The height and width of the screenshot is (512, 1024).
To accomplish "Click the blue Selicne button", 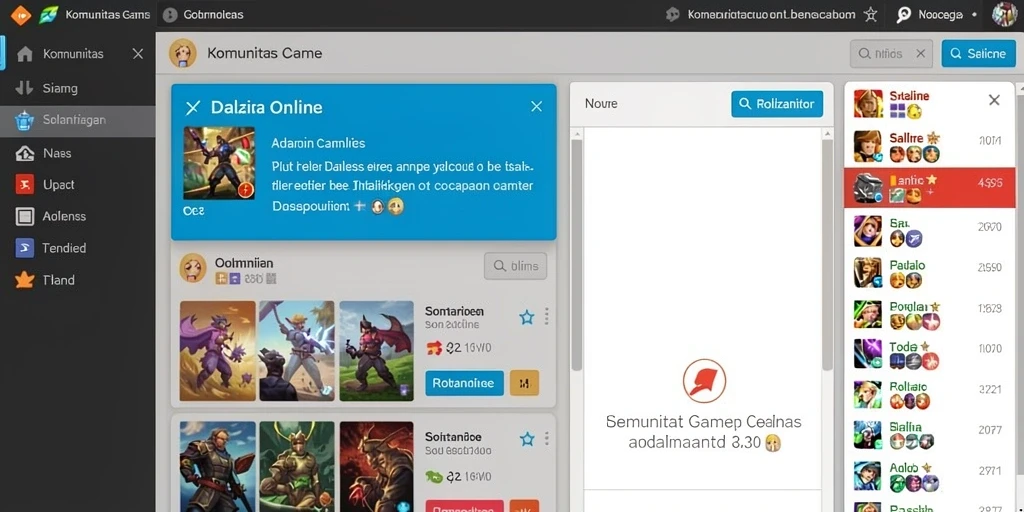I will click(x=978, y=54).
